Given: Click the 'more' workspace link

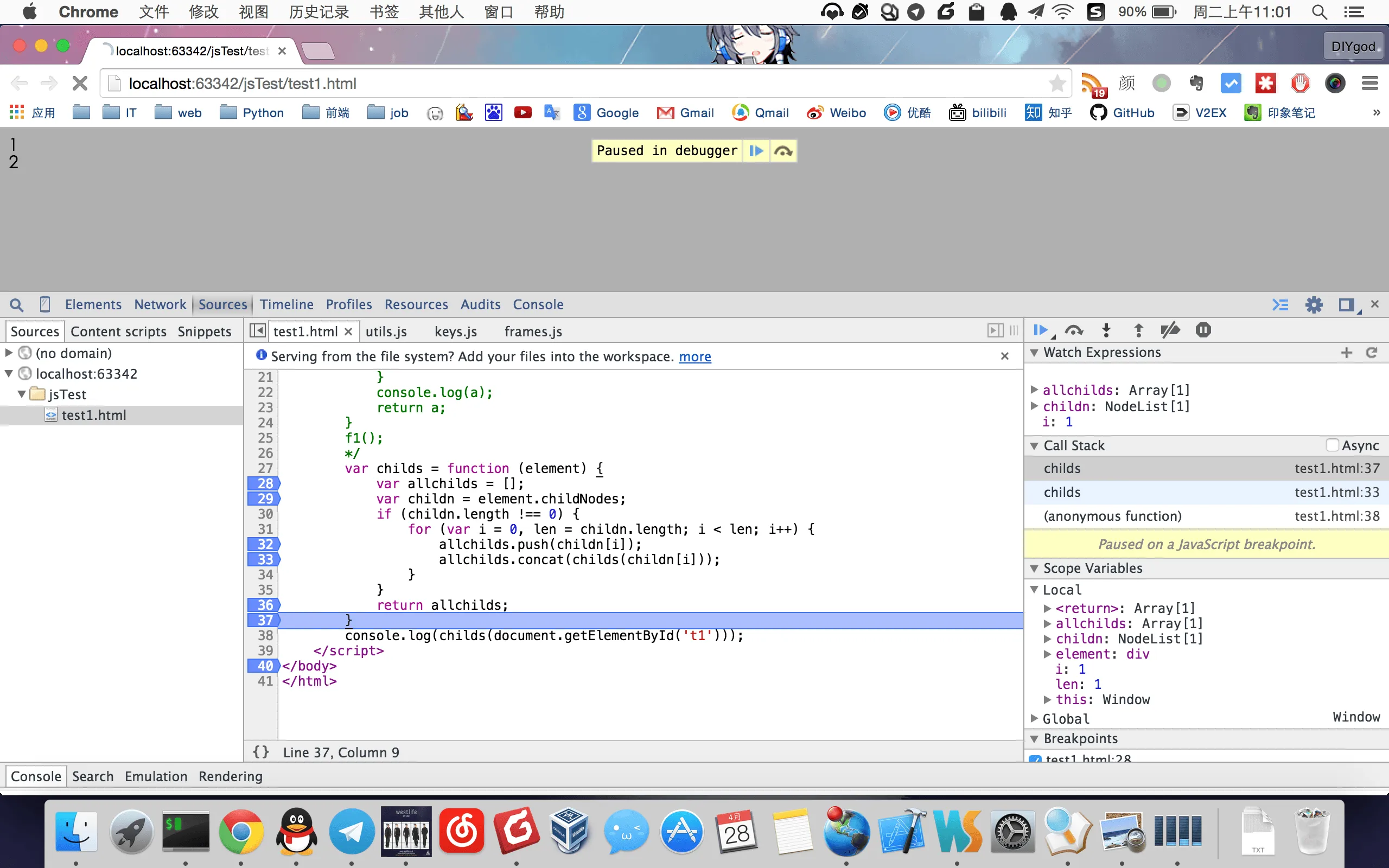Looking at the screenshot, I should click(x=694, y=357).
